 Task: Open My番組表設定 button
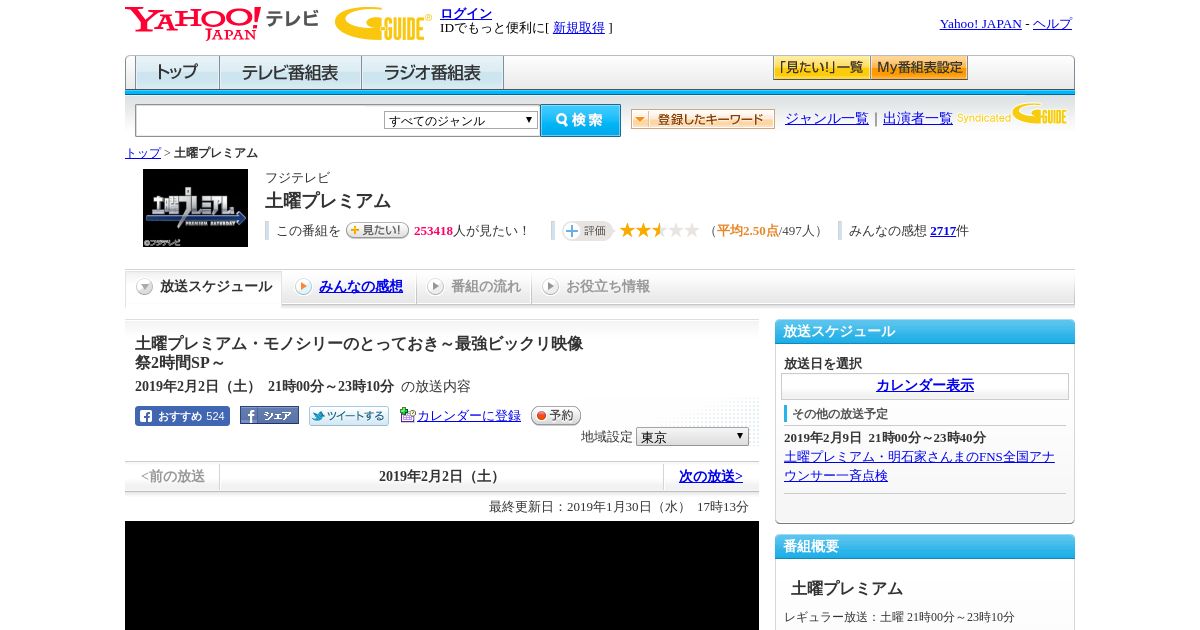pos(919,68)
